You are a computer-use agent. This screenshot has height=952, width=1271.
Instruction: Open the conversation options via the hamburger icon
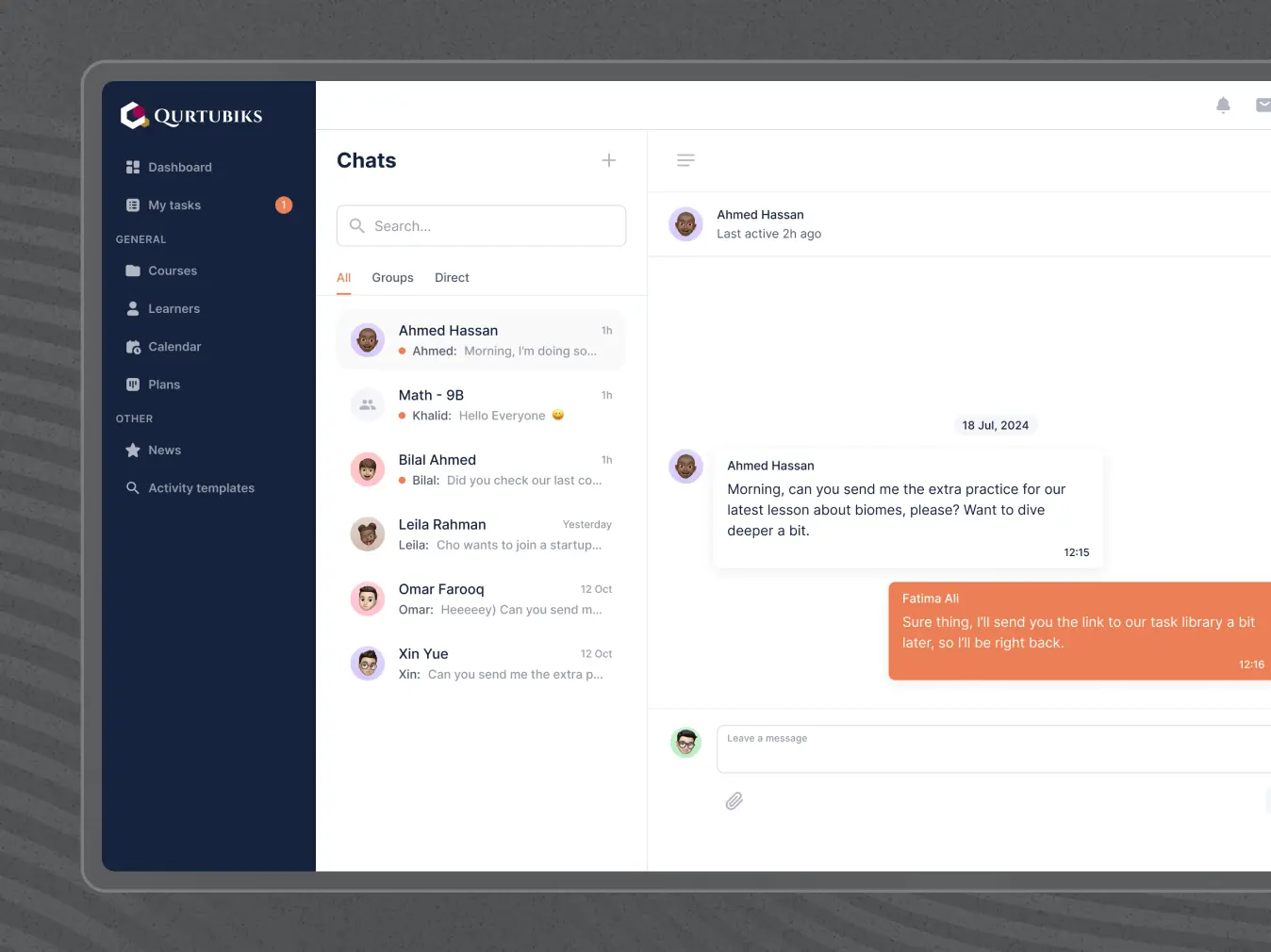(x=685, y=159)
